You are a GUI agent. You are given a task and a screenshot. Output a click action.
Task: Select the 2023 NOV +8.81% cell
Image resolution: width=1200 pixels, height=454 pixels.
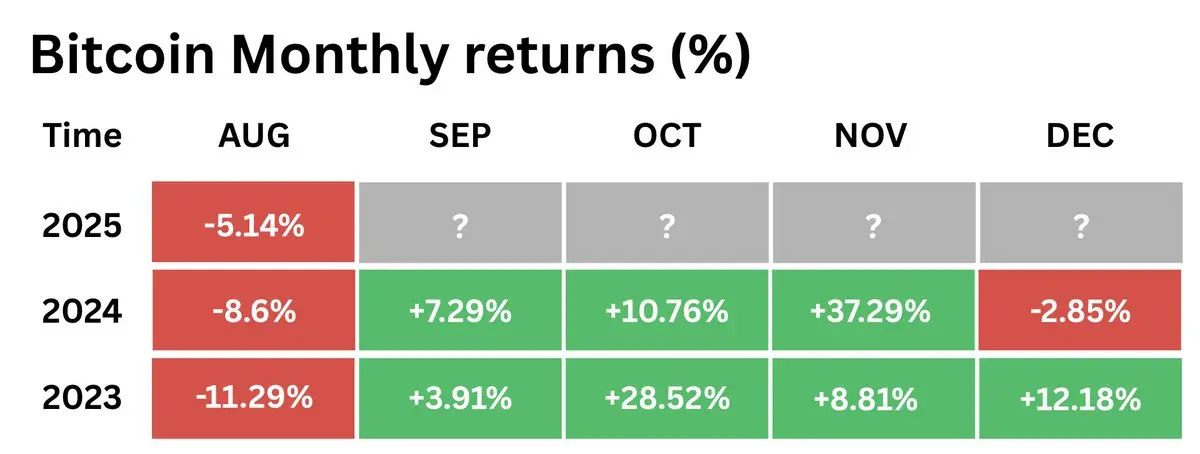coord(874,398)
